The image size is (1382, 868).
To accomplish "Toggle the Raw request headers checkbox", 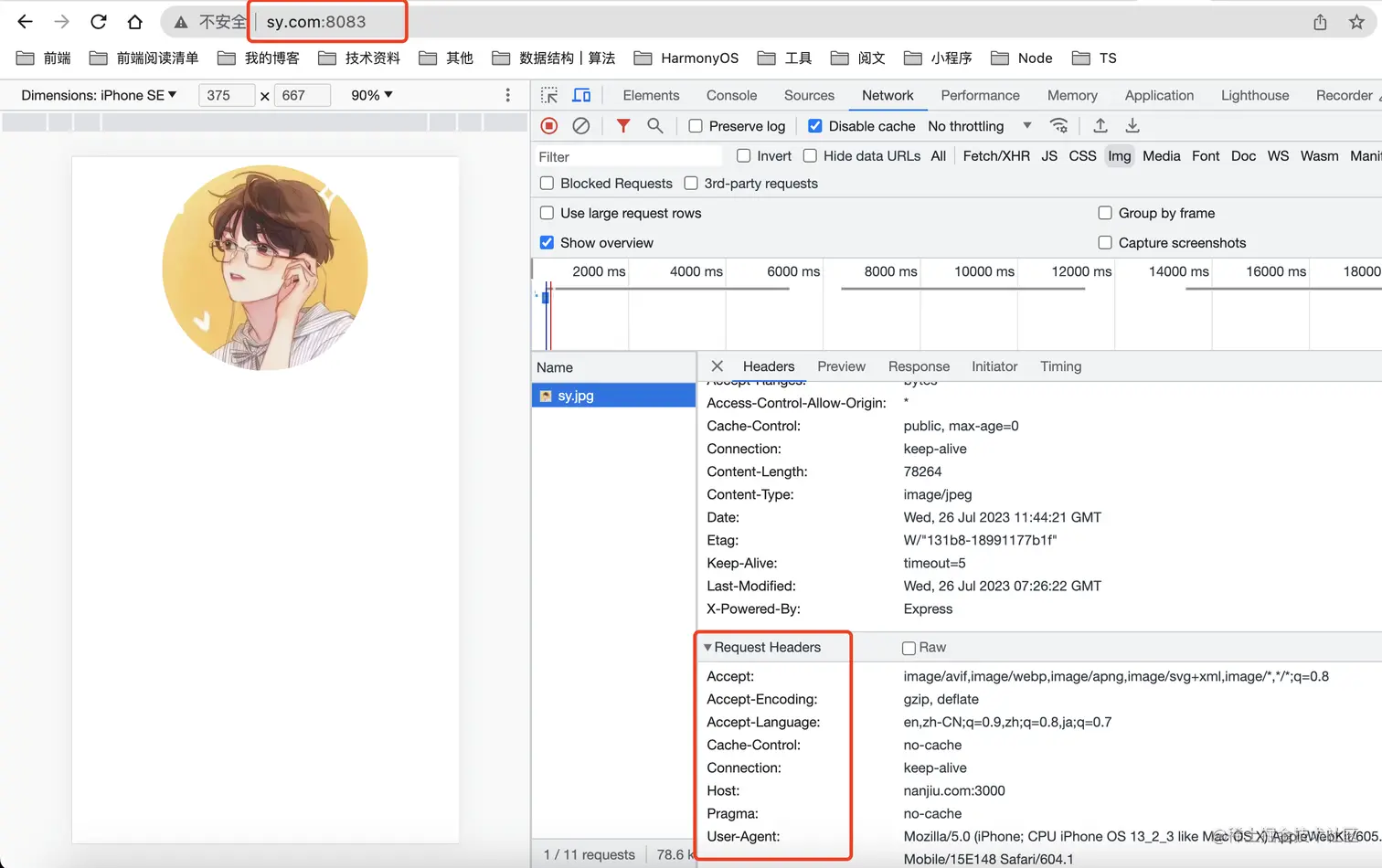I will [x=909, y=648].
